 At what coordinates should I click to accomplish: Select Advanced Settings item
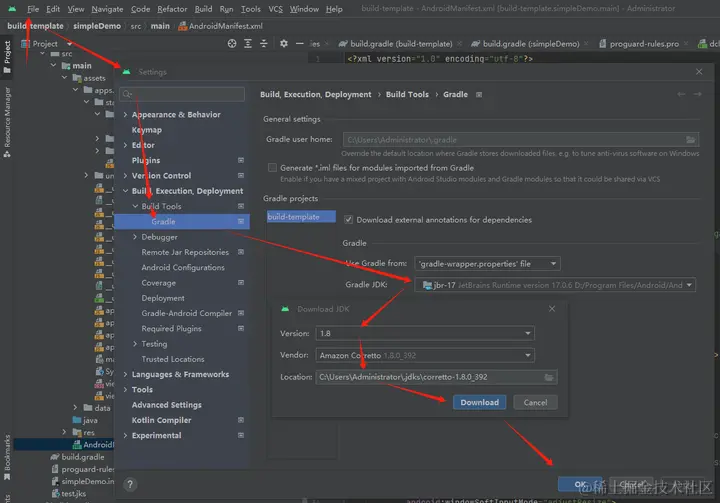[166, 405]
